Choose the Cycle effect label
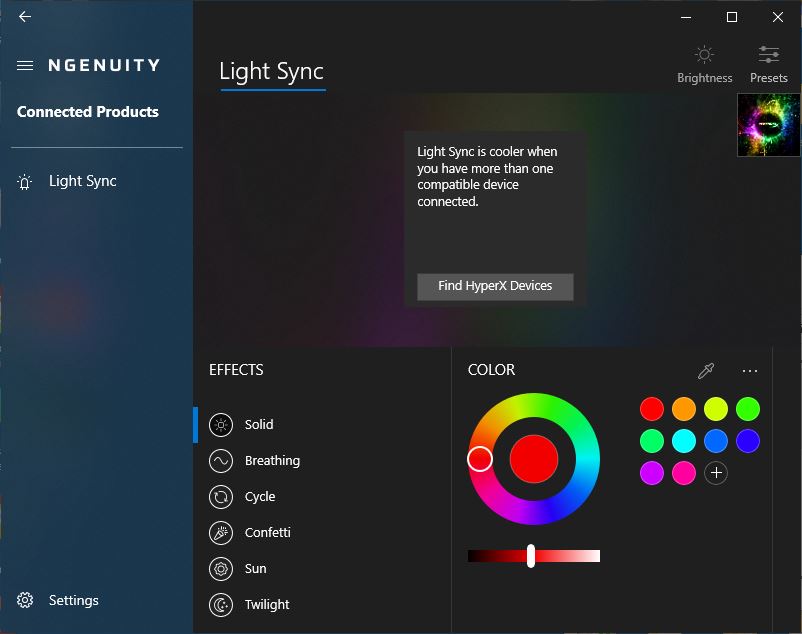Viewport: 802px width, 634px height. 260,496
